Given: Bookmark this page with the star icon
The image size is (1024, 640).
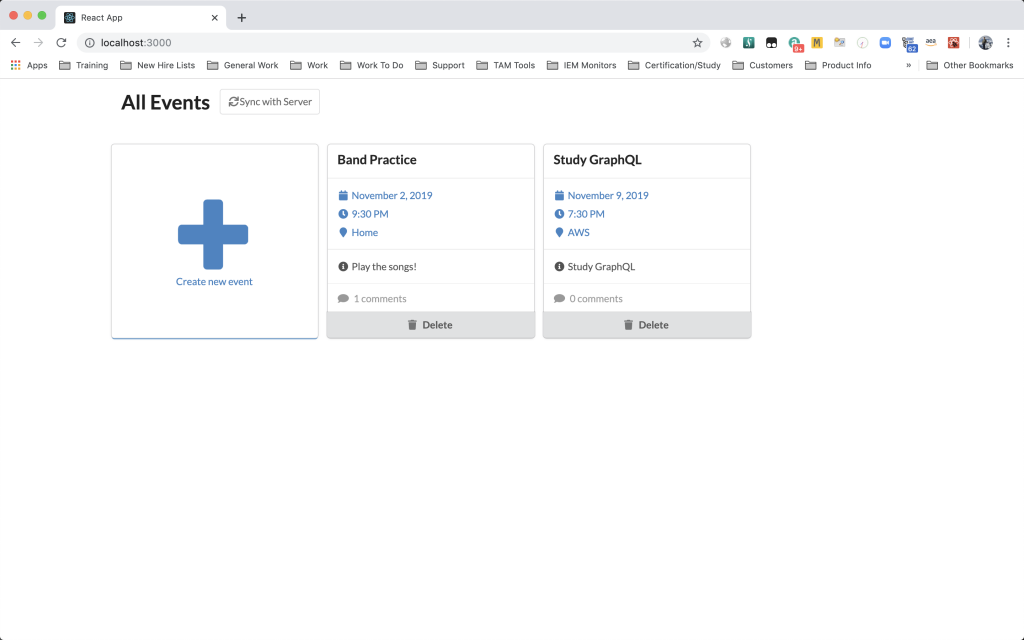Looking at the screenshot, I should 697,42.
